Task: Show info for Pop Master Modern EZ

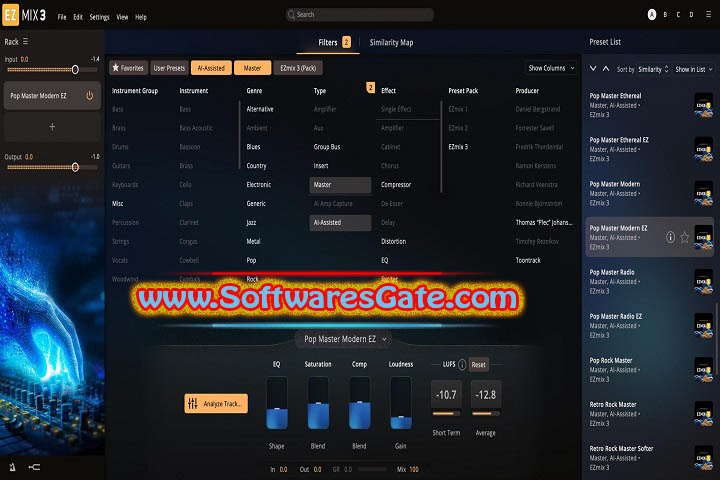Action: pyautogui.click(x=671, y=237)
